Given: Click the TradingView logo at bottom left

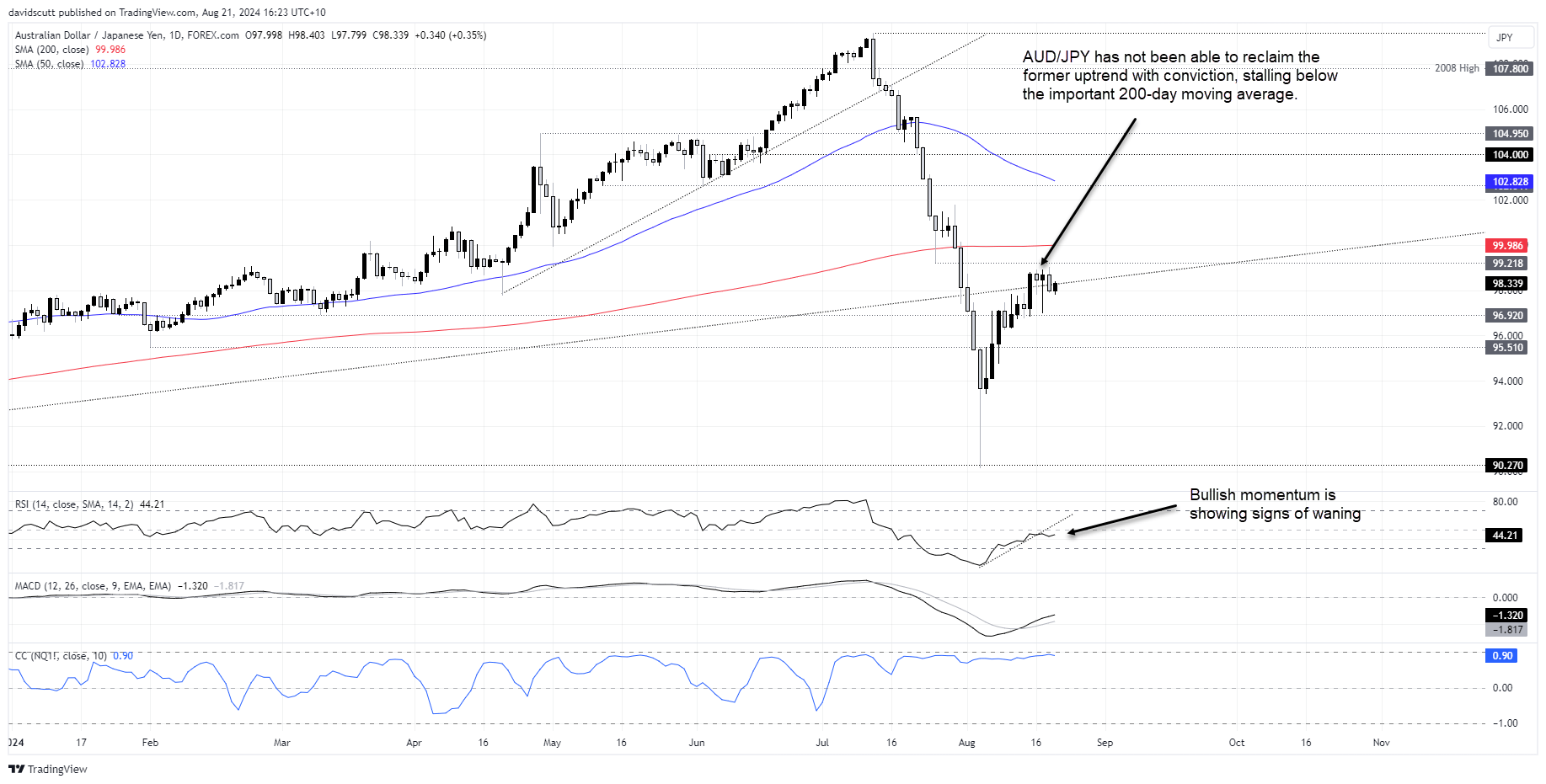Looking at the screenshot, I should click(48, 769).
